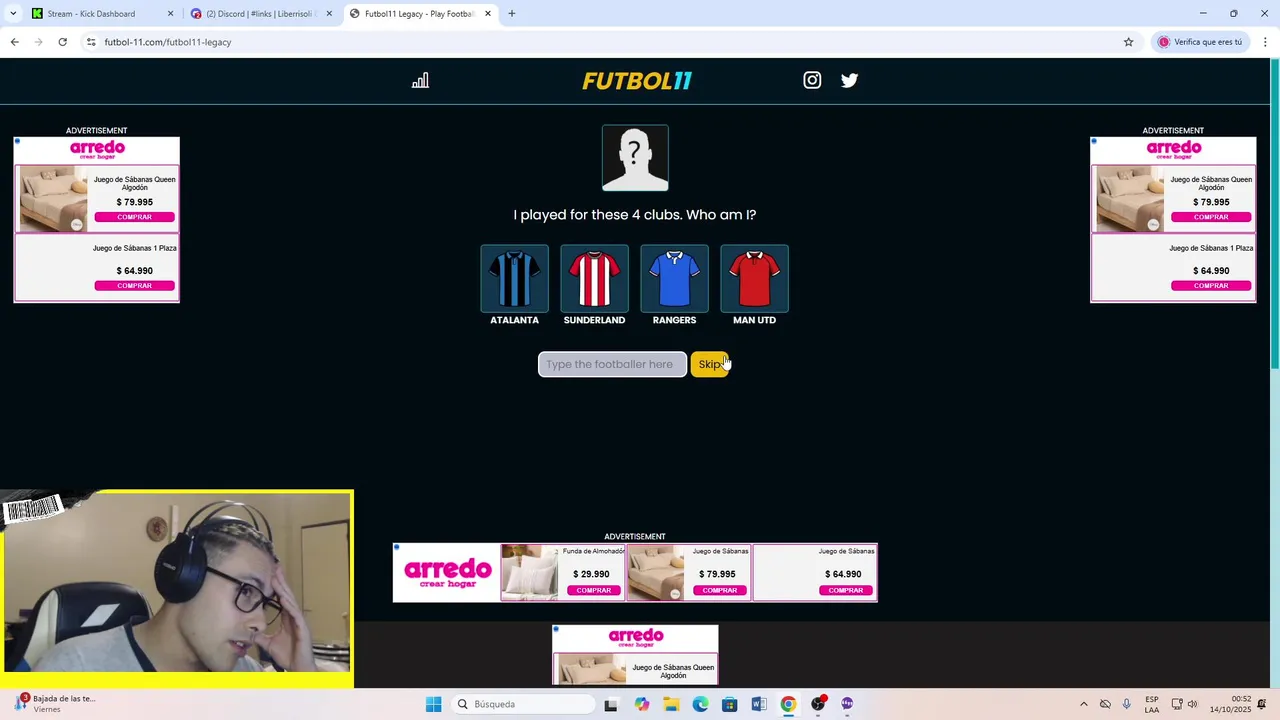Open OBS Studio from taskbar

(x=818, y=704)
